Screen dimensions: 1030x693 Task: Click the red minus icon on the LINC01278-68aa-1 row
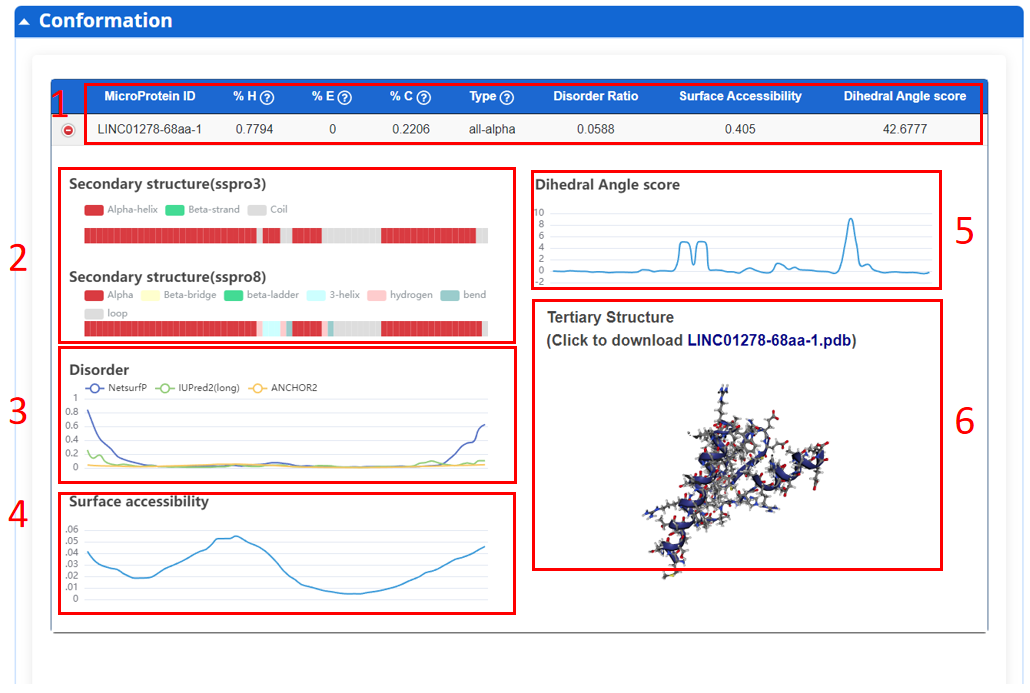click(x=68, y=130)
